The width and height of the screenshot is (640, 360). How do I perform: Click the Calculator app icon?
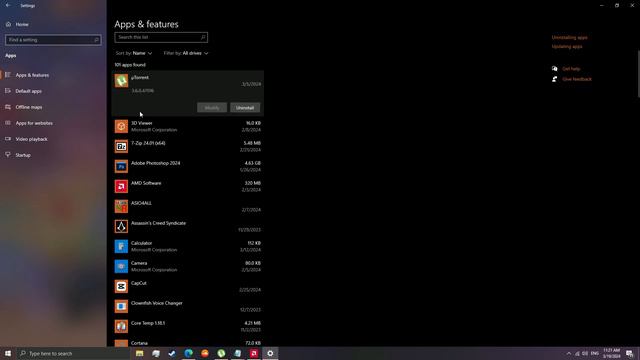pyautogui.click(x=121, y=246)
